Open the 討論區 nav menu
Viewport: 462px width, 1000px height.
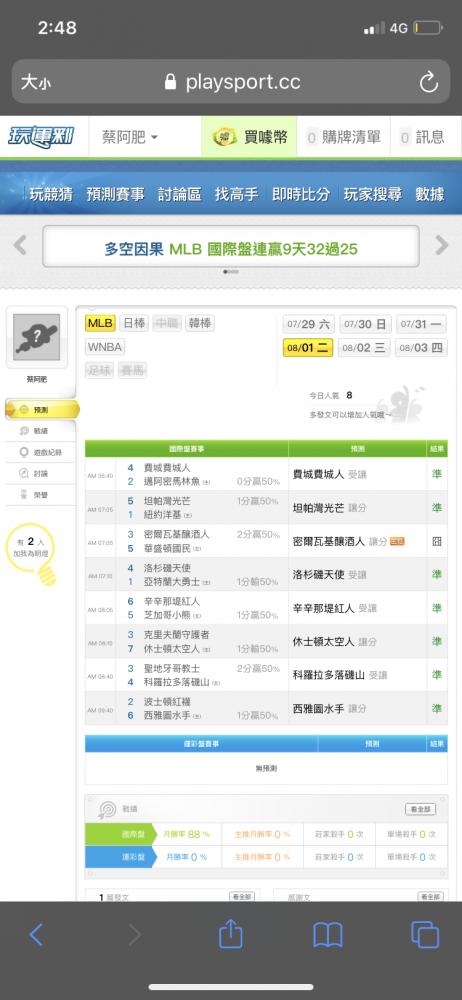tap(179, 195)
